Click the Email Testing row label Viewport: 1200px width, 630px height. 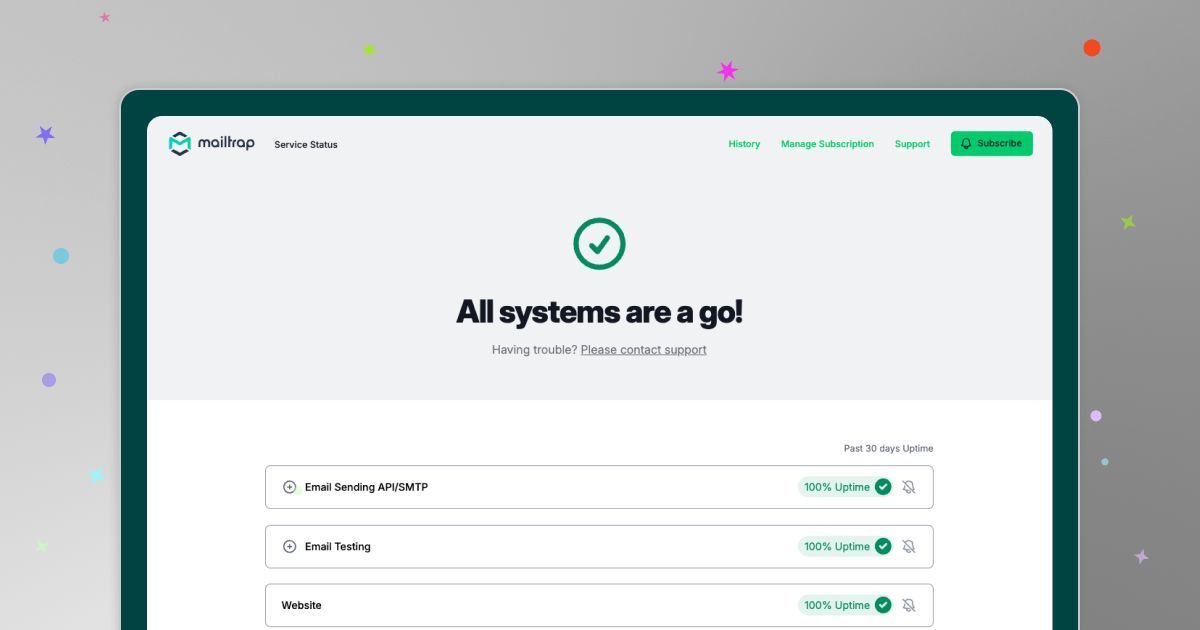point(338,546)
